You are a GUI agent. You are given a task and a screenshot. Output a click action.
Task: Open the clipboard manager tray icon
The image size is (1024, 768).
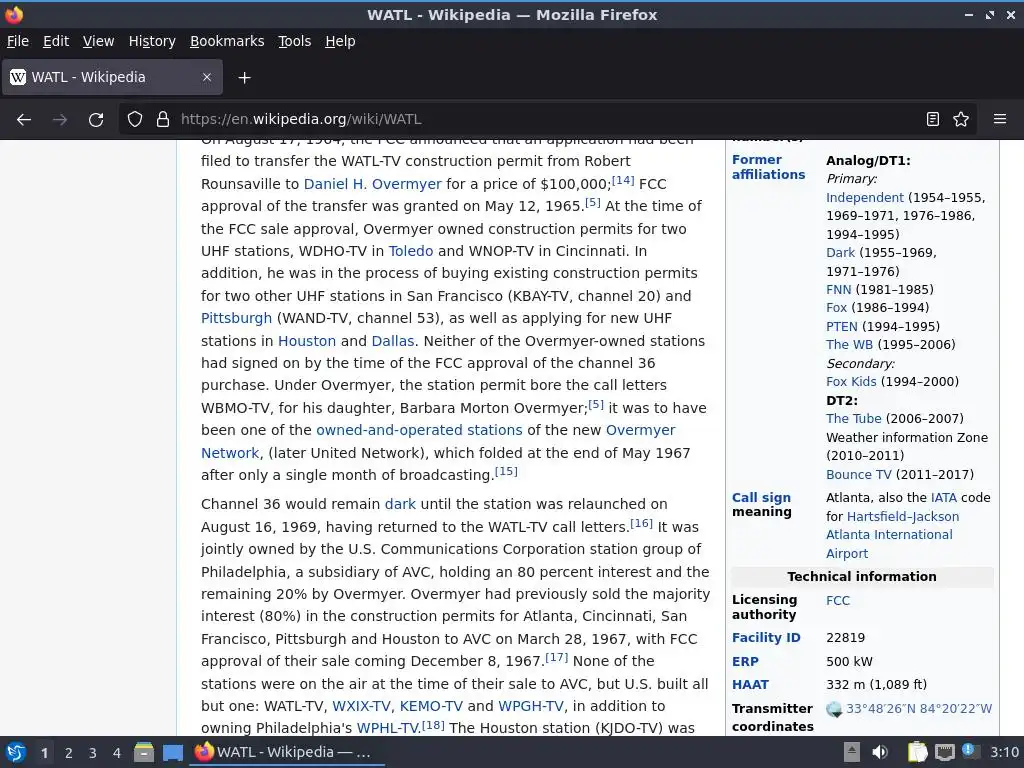(917, 752)
